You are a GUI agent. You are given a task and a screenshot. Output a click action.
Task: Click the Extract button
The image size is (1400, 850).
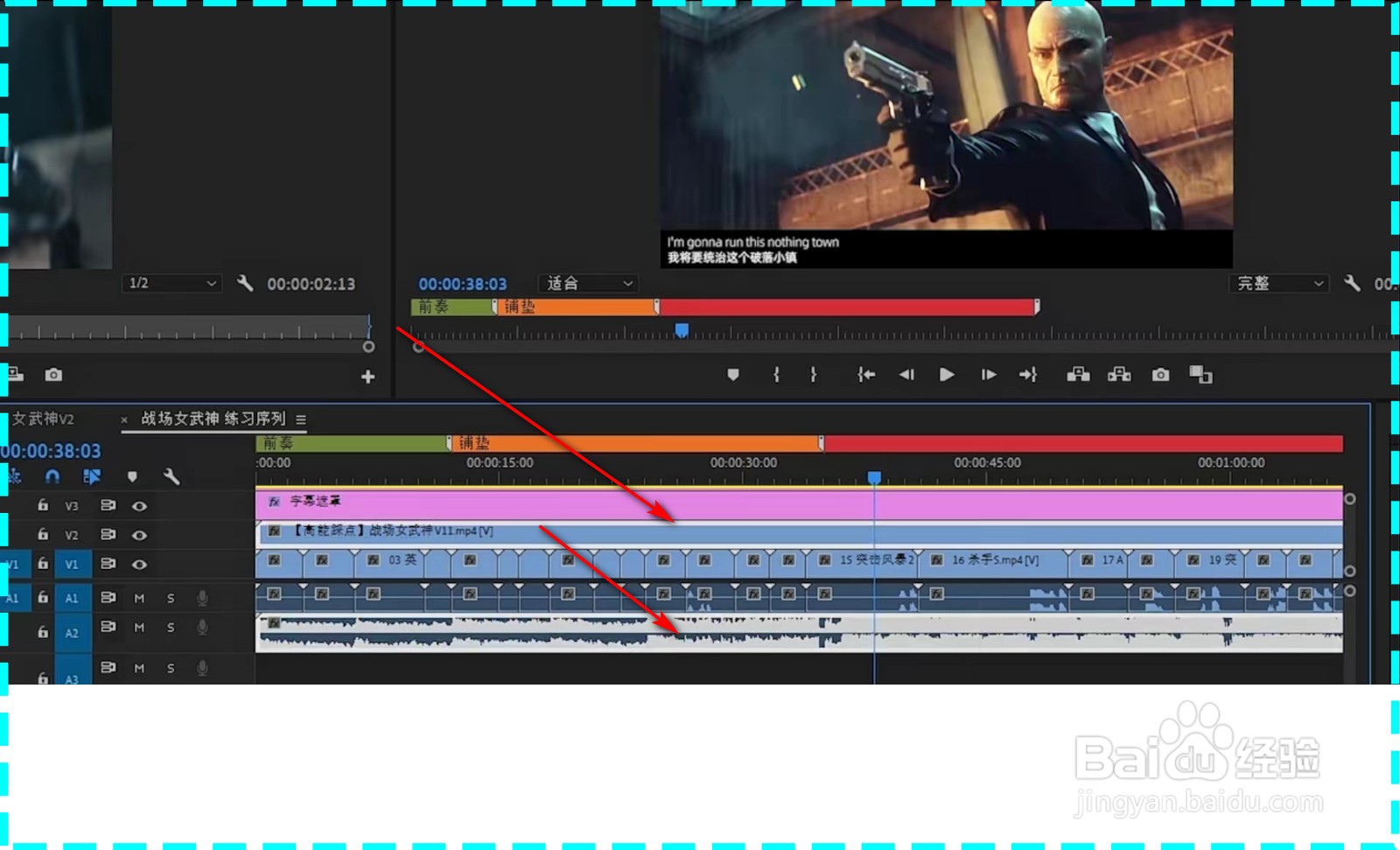point(1119,375)
